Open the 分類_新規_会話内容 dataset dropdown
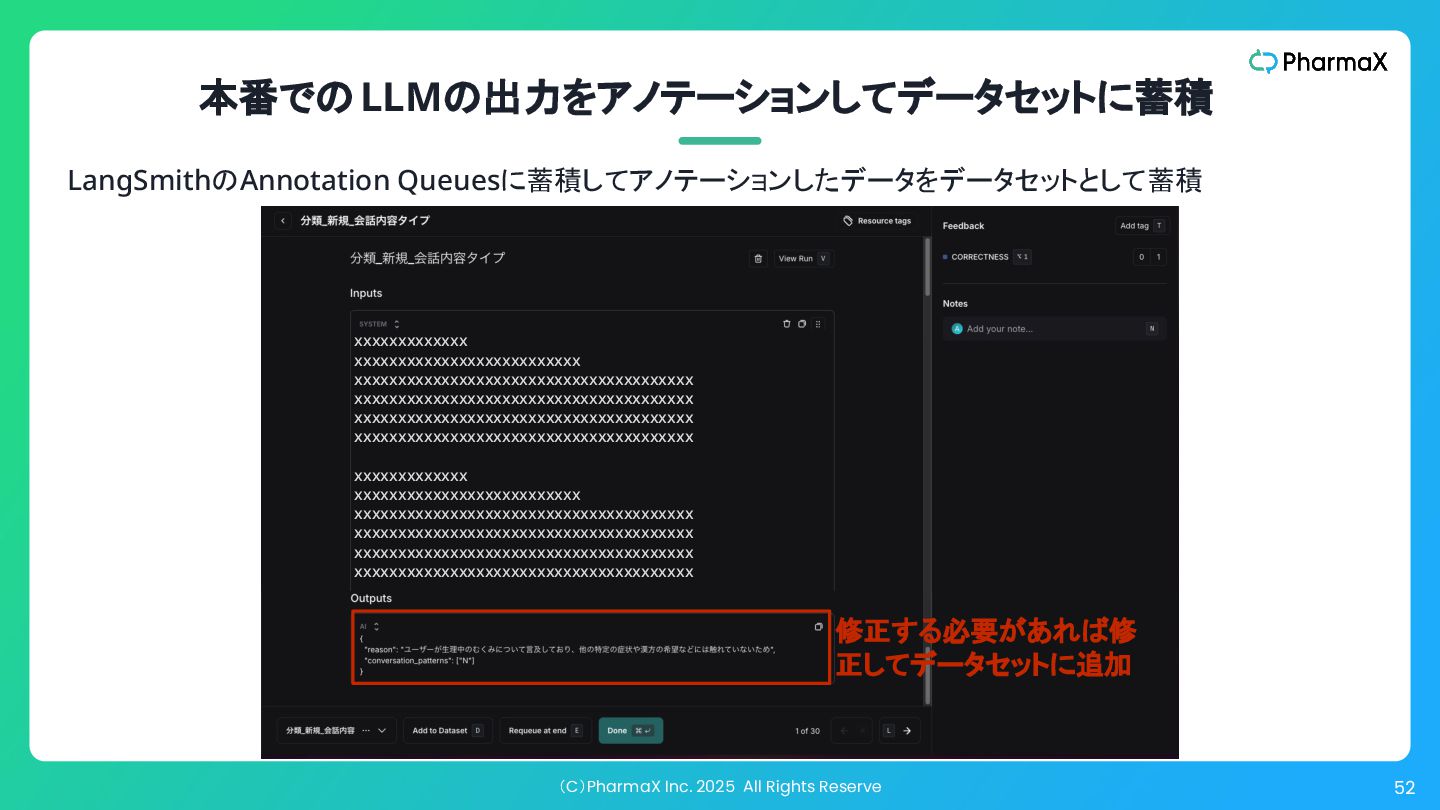 coord(336,731)
